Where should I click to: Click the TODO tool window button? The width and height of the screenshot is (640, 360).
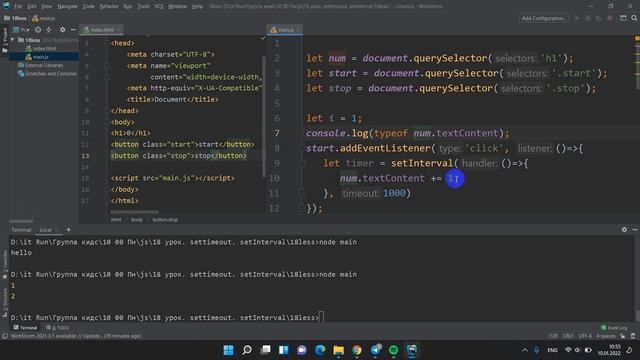tap(58, 328)
